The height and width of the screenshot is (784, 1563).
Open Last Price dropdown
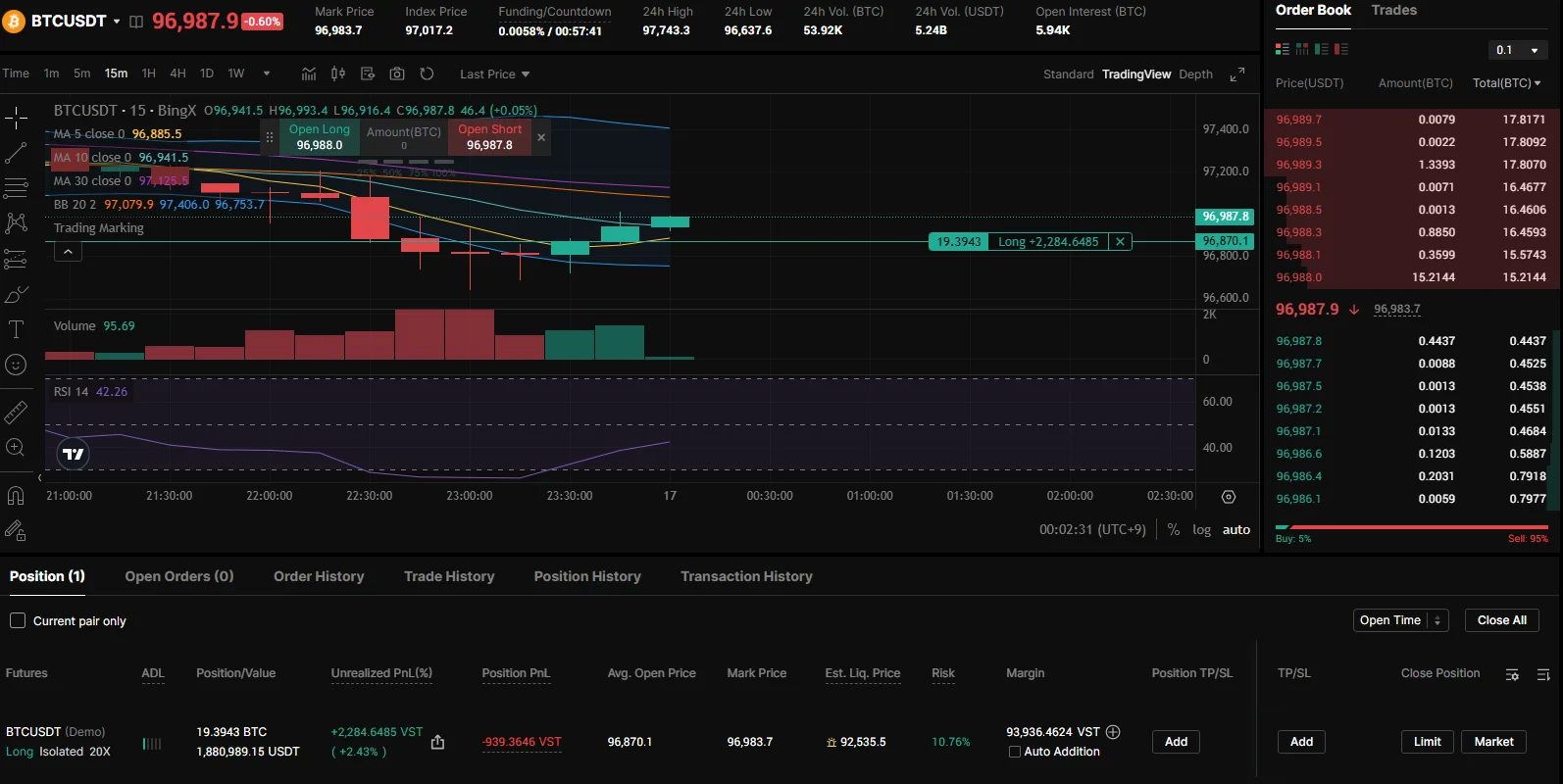[495, 74]
